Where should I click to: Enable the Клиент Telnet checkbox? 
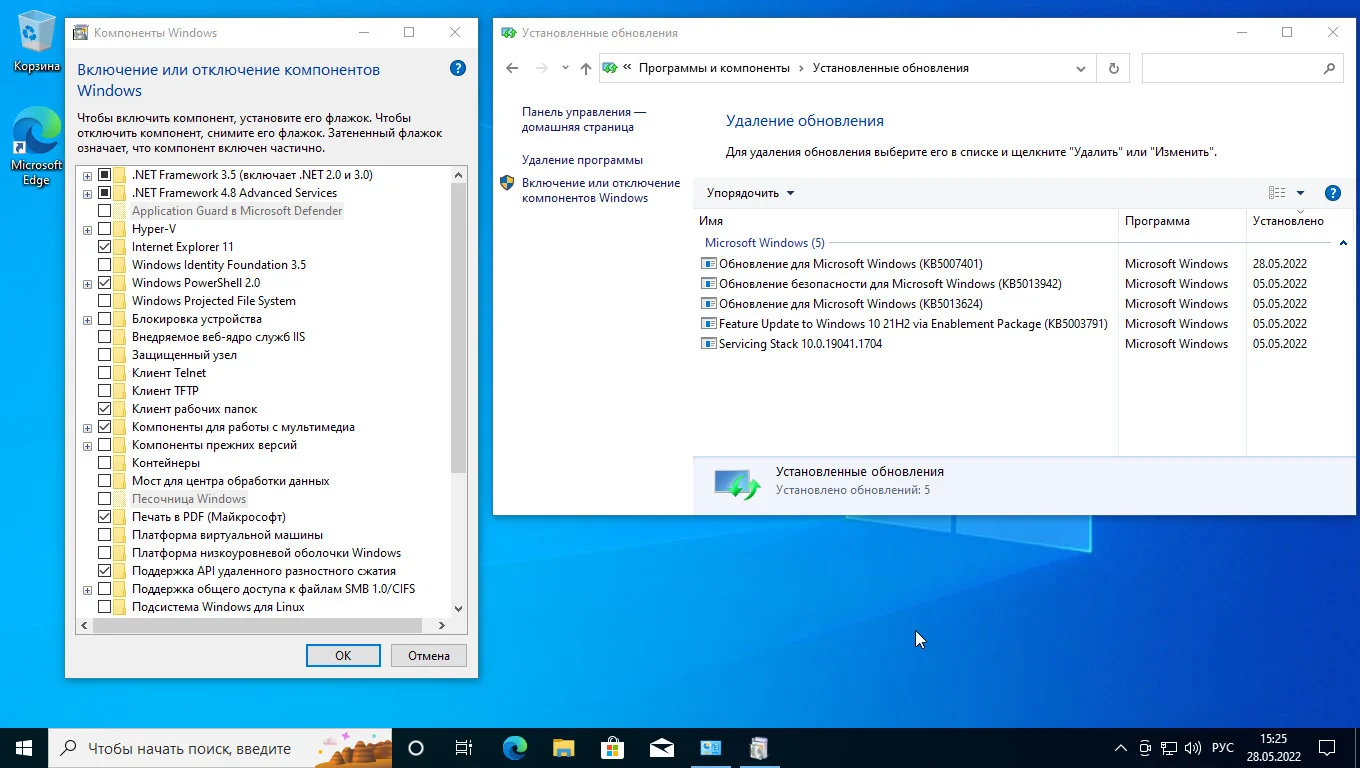point(105,373)
